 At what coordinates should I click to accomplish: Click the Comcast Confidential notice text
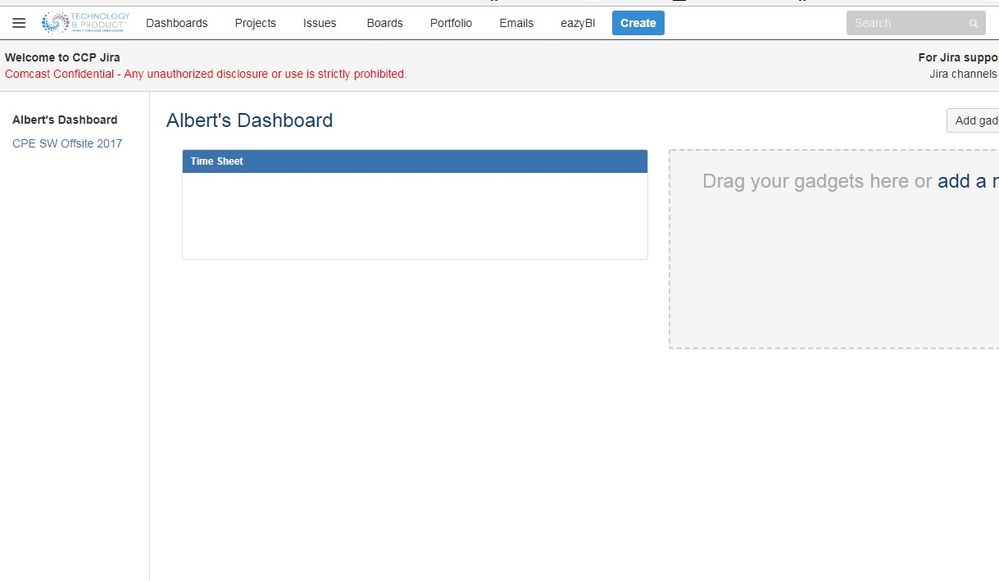tap(205, 74)
